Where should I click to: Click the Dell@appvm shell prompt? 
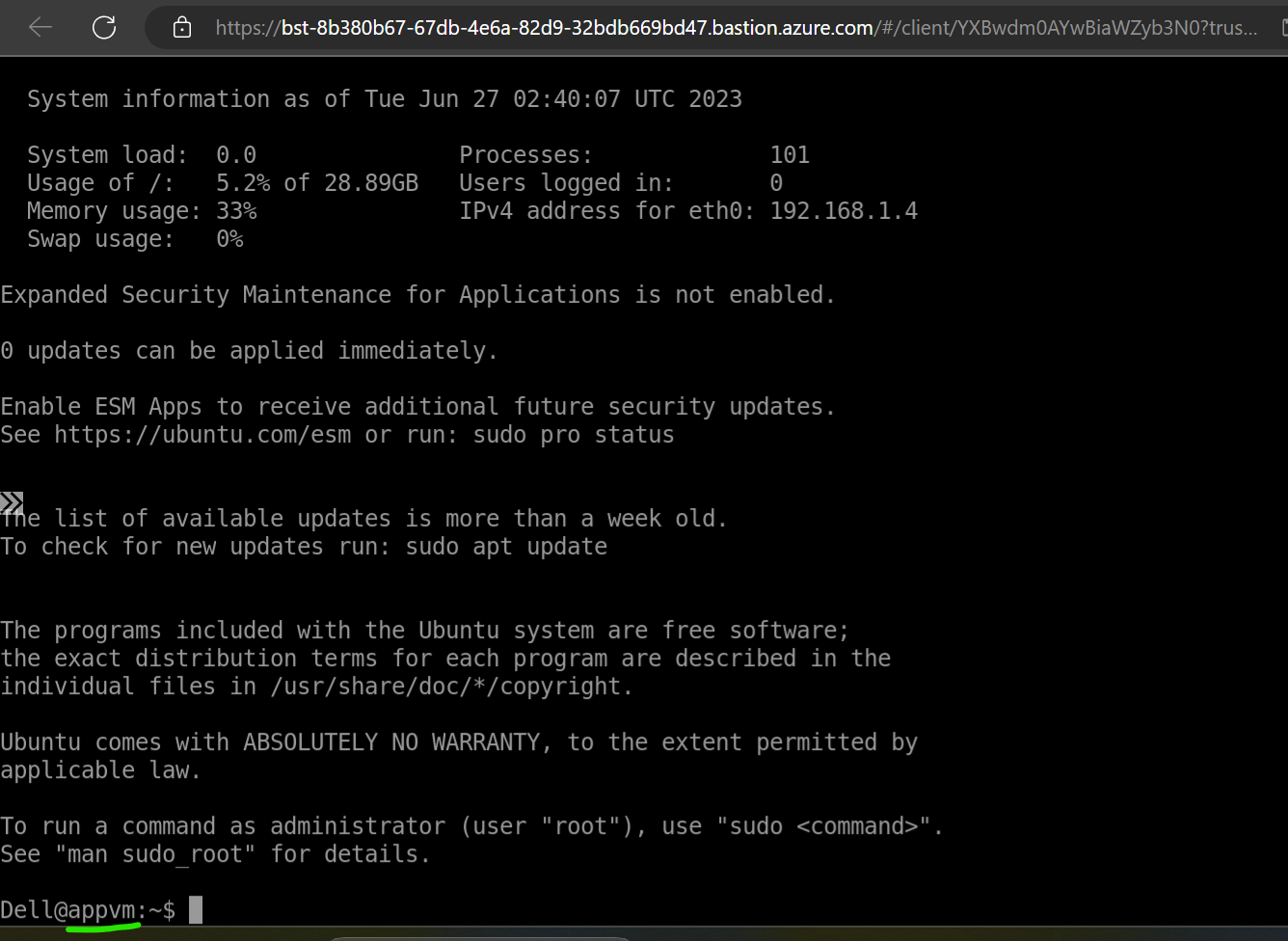coord(87,910)
